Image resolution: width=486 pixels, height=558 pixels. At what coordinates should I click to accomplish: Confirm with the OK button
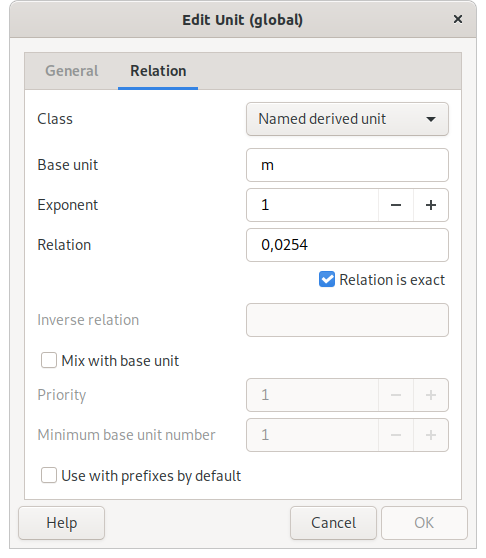tap(424, 523)
